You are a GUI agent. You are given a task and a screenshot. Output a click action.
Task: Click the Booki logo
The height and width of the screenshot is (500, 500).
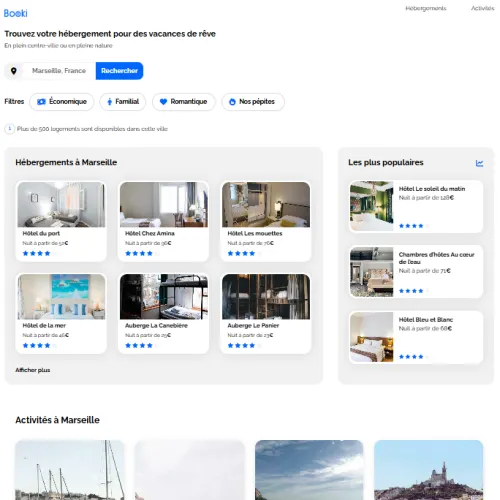pos(15,13)
